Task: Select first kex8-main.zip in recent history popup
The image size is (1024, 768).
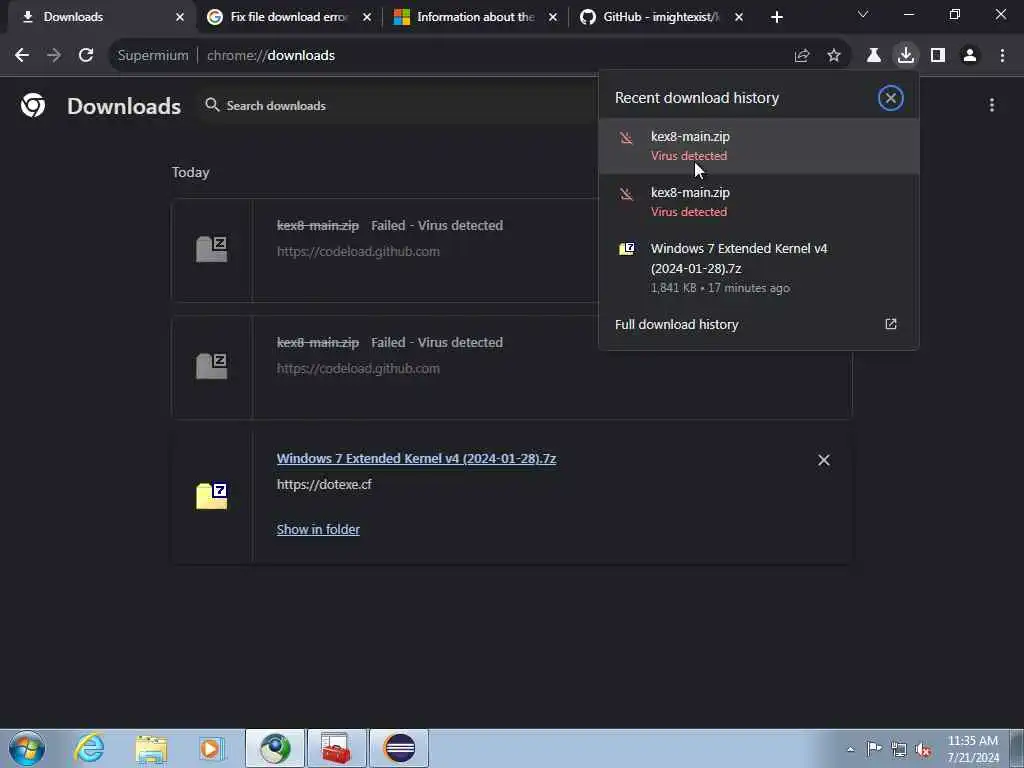Action: (x=758, y=146)
